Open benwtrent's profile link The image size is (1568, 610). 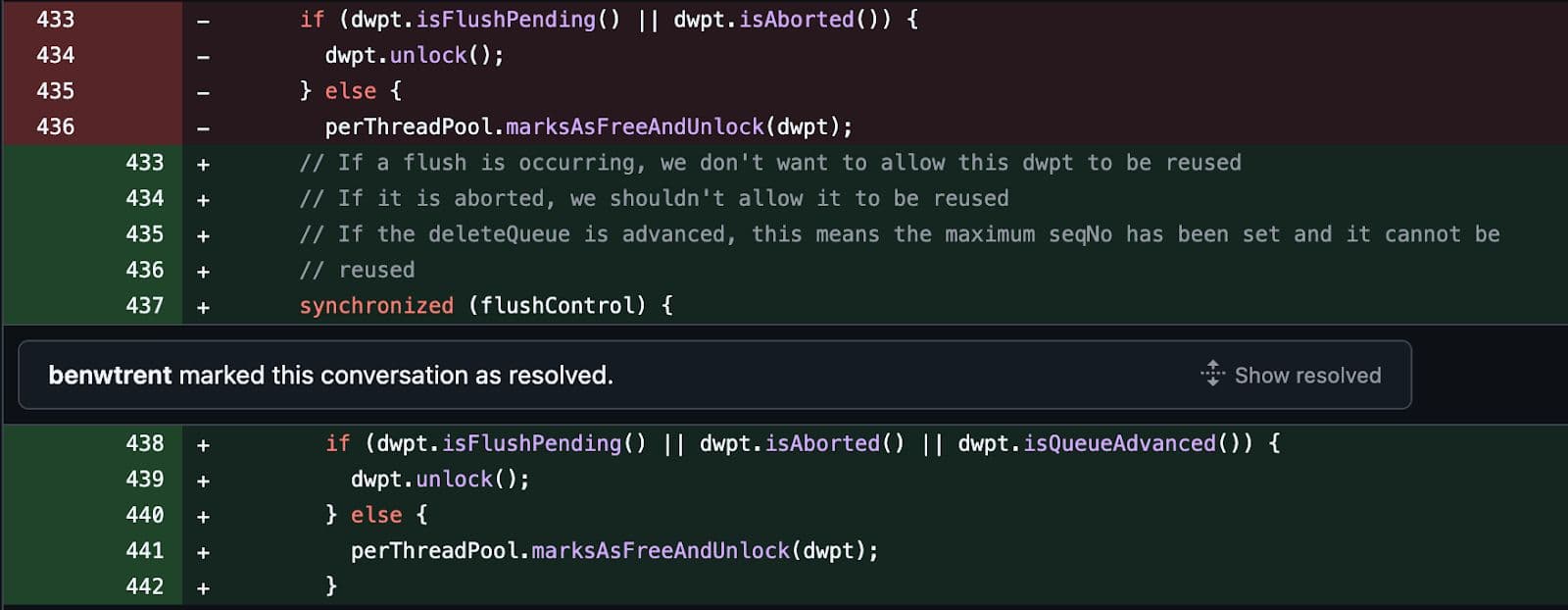(x=110, y=375)
